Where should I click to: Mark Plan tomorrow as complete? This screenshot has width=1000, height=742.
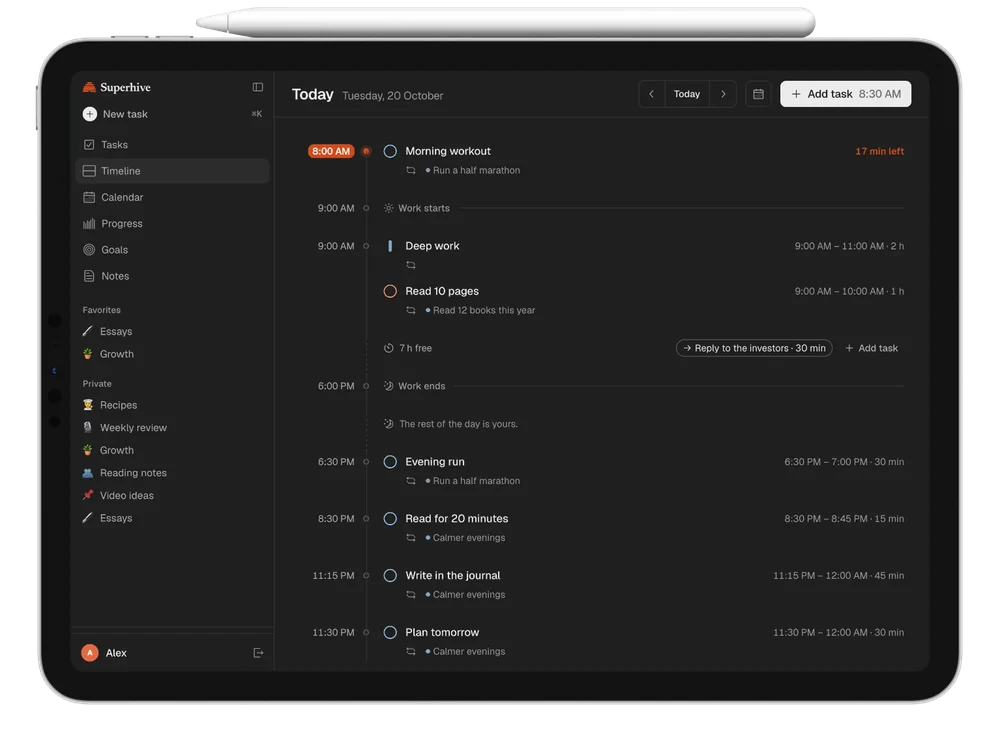(x=390, y=632)
